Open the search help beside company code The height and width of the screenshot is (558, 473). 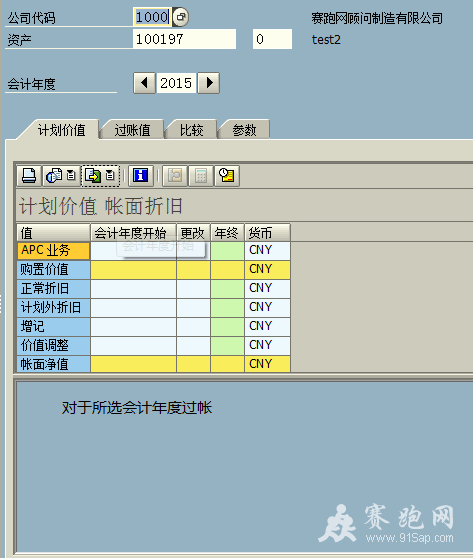(180, 17)
